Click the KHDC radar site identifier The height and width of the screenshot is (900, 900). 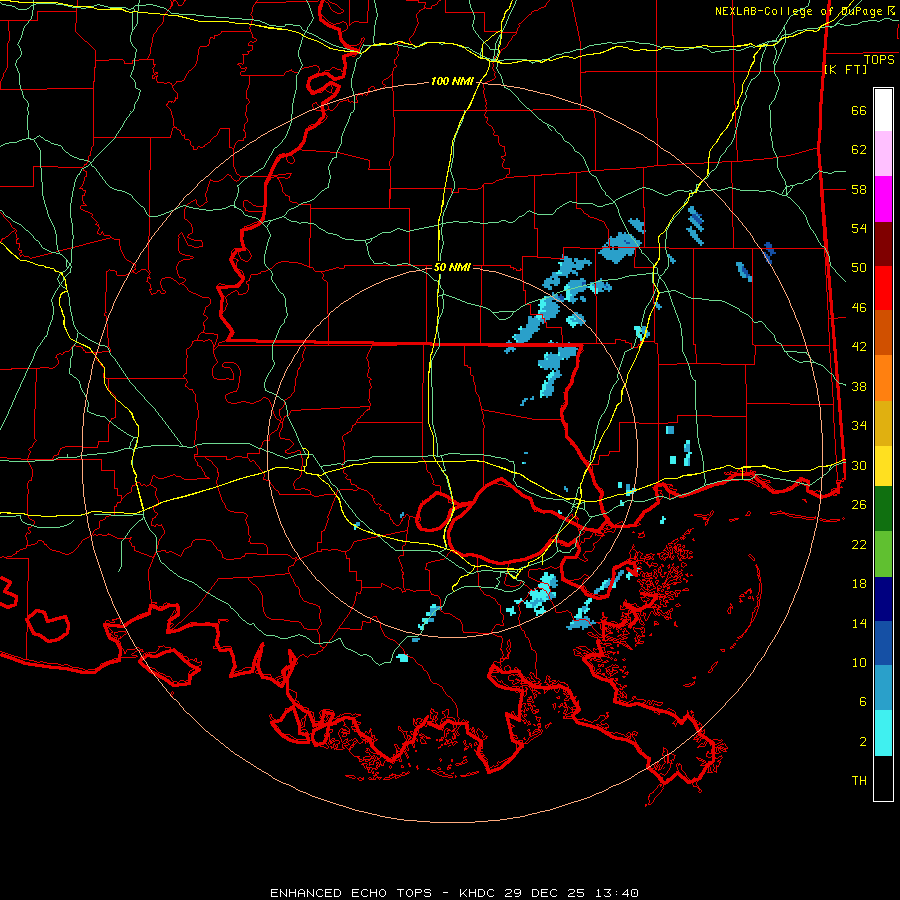point(479,893)
